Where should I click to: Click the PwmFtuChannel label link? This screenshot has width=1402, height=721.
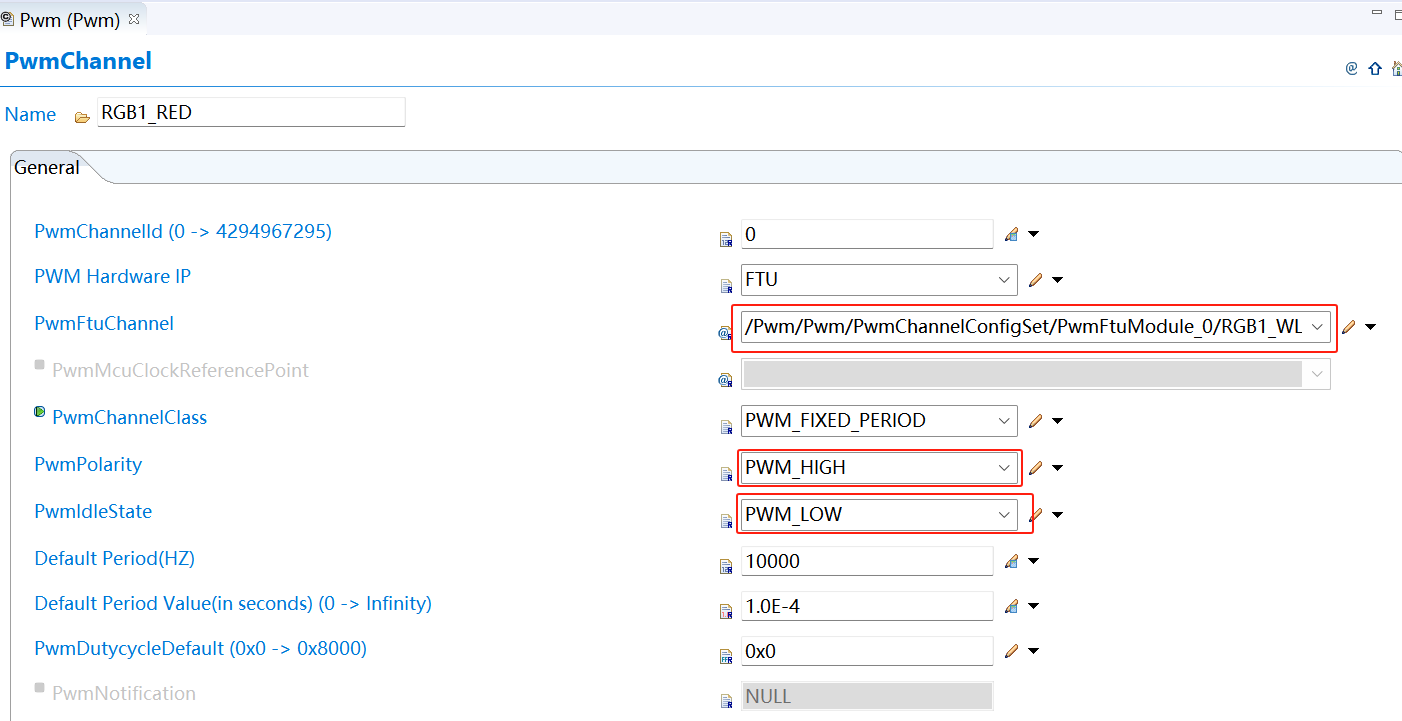coord(104,323)
